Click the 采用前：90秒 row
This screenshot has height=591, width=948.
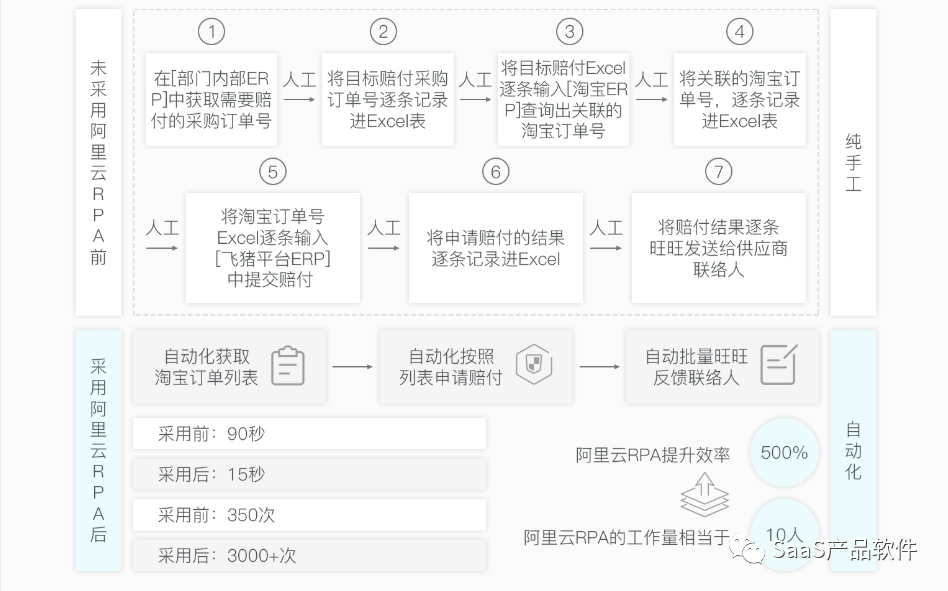pyautogui.click(x=310, y=433)
